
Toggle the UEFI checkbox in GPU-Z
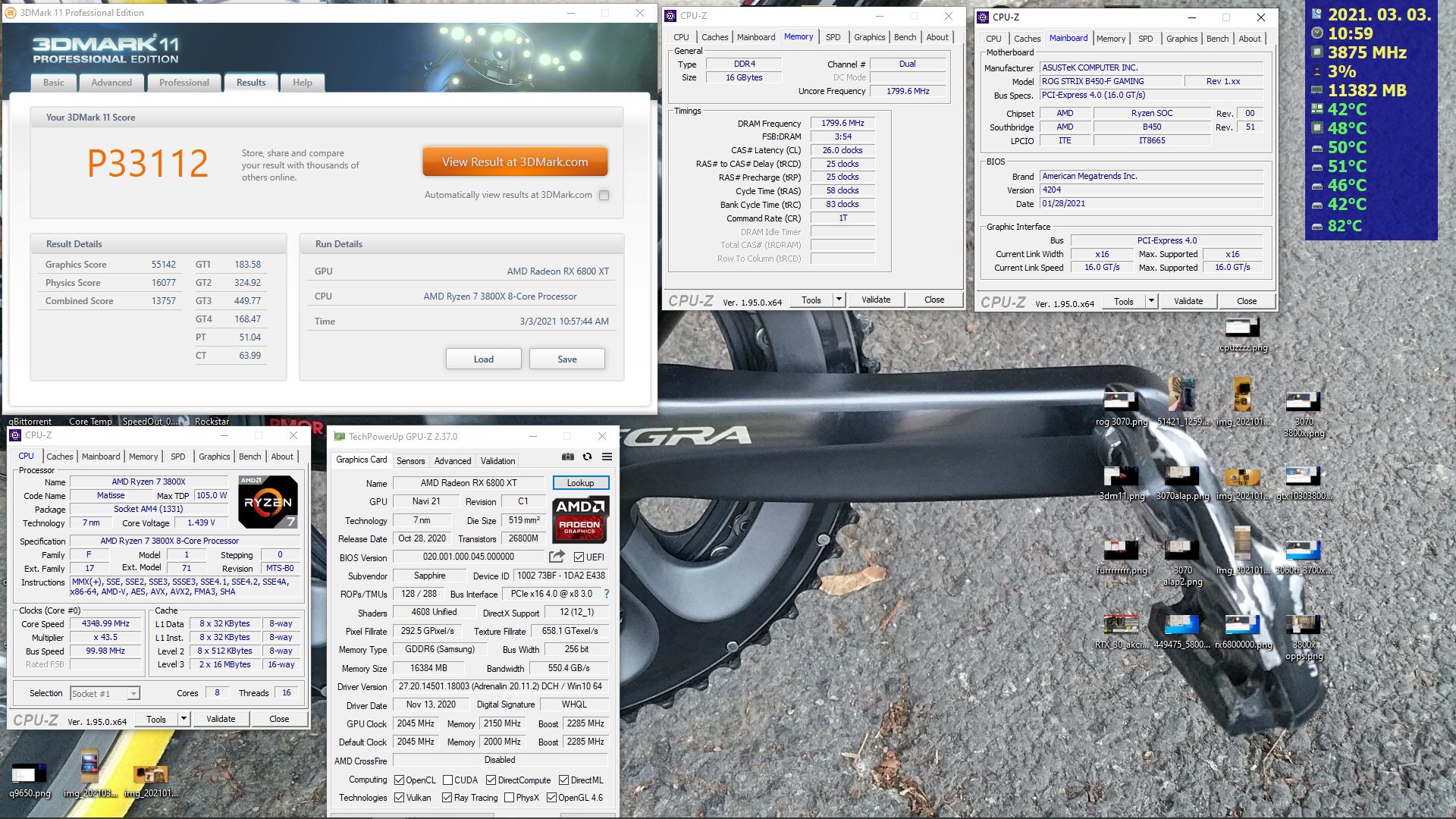(579, 557)
